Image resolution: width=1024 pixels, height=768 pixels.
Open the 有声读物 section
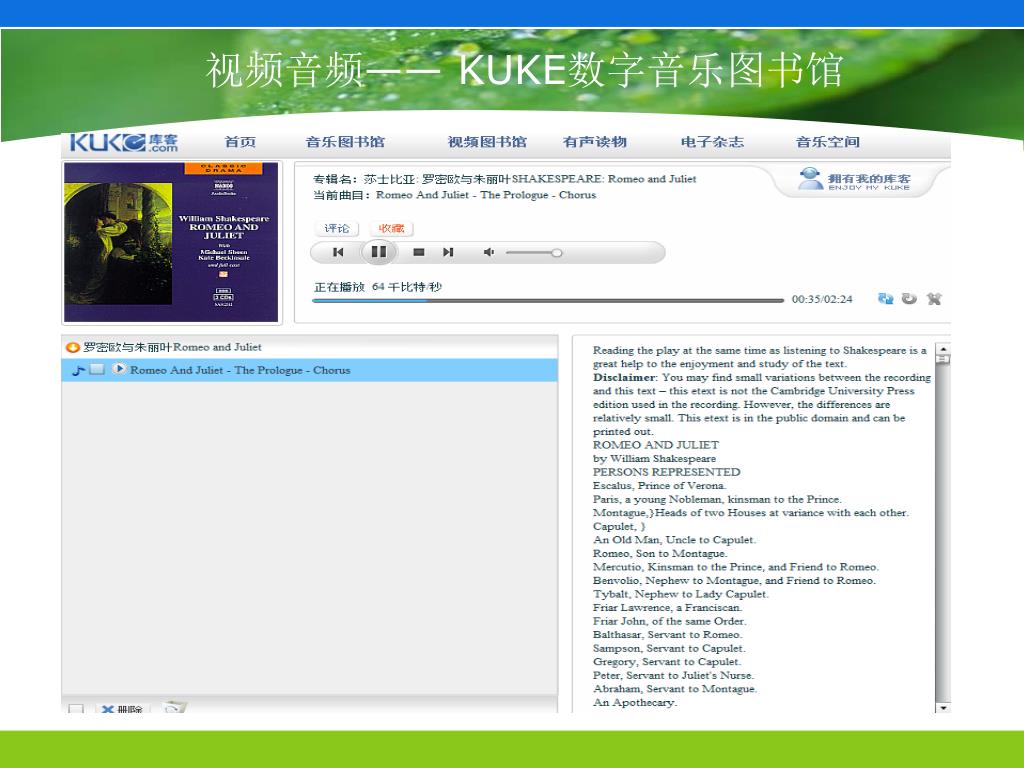pos(594,142)
